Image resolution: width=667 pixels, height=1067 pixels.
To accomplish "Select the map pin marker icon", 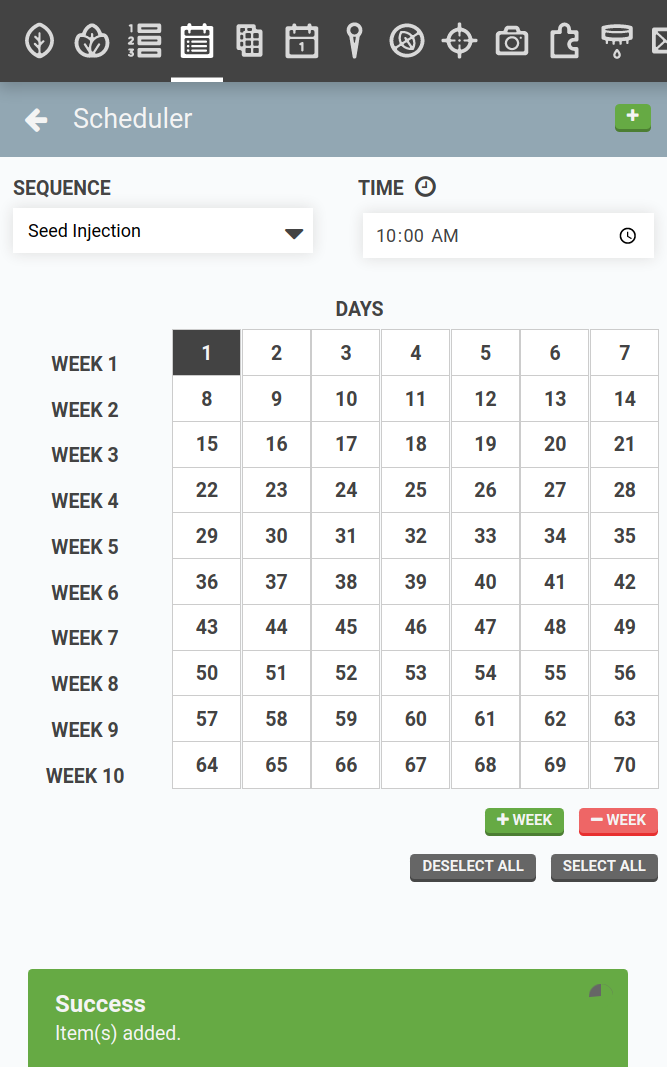I will (354, 41).
